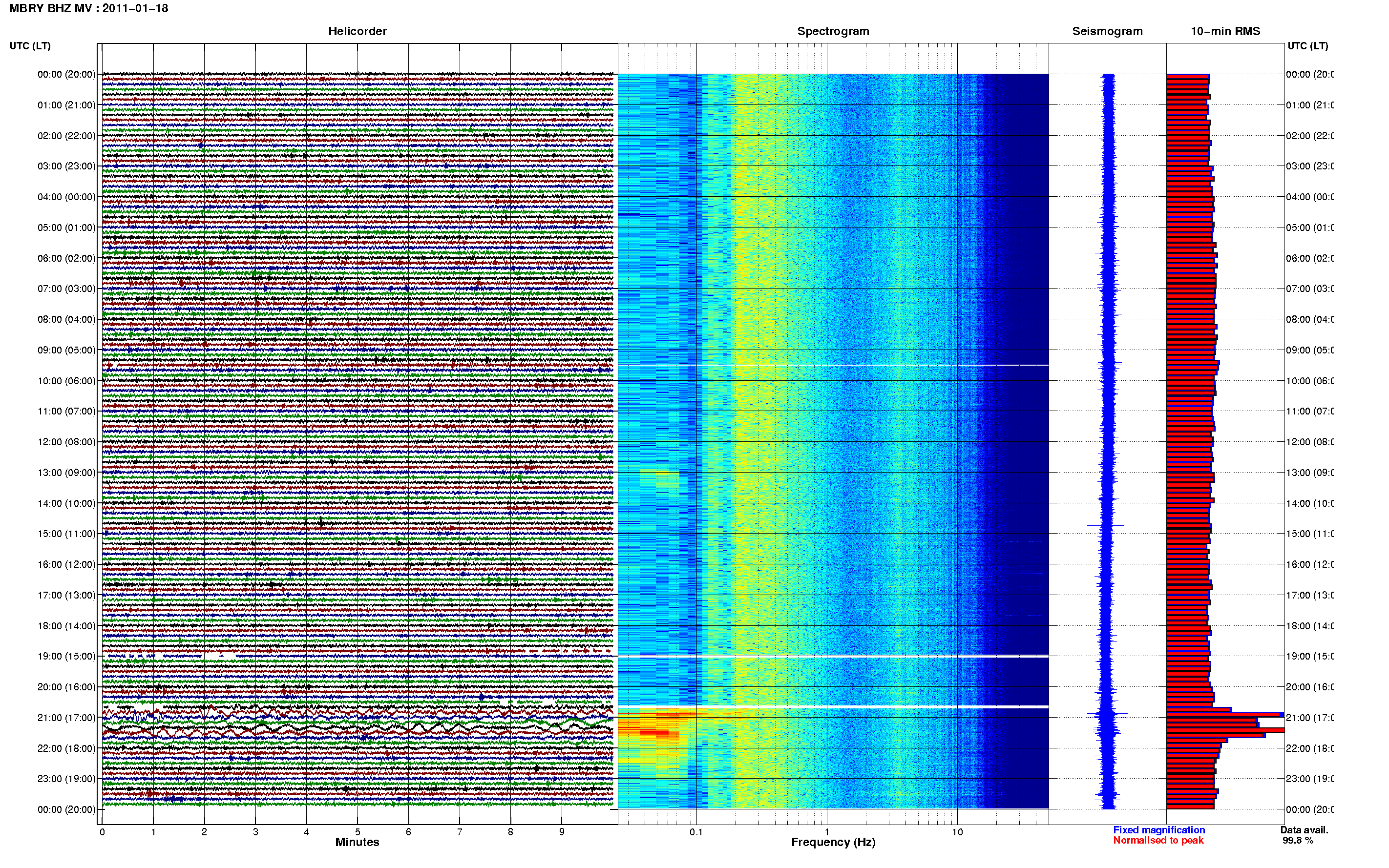The height and width of the screenshot is (868, 1389).
Task: Click the left-side 'UTC (LT)' axis header
Action: click(x=30, y=46)
